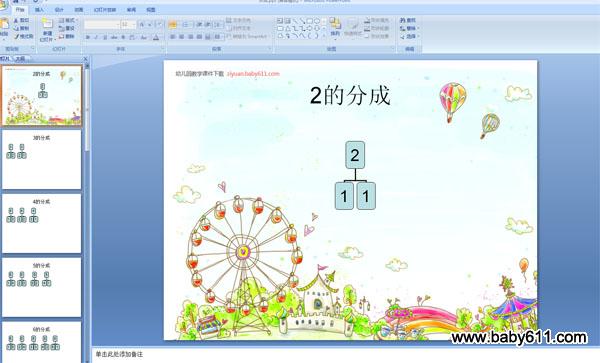Toggle the bullets list button
Screen dimensions: 600x363
point(173,24)
